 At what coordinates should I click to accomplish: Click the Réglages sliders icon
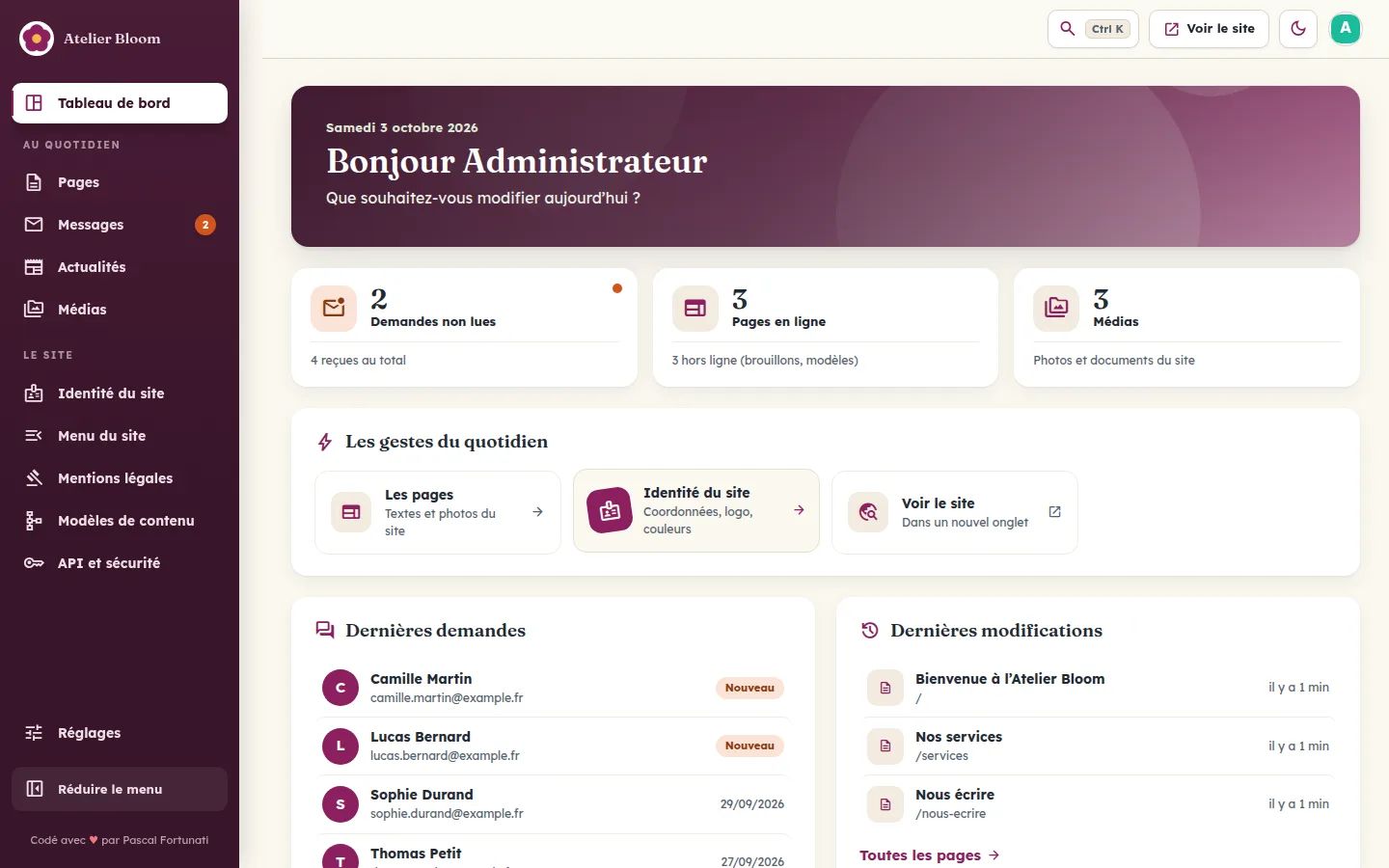[34, 733]
